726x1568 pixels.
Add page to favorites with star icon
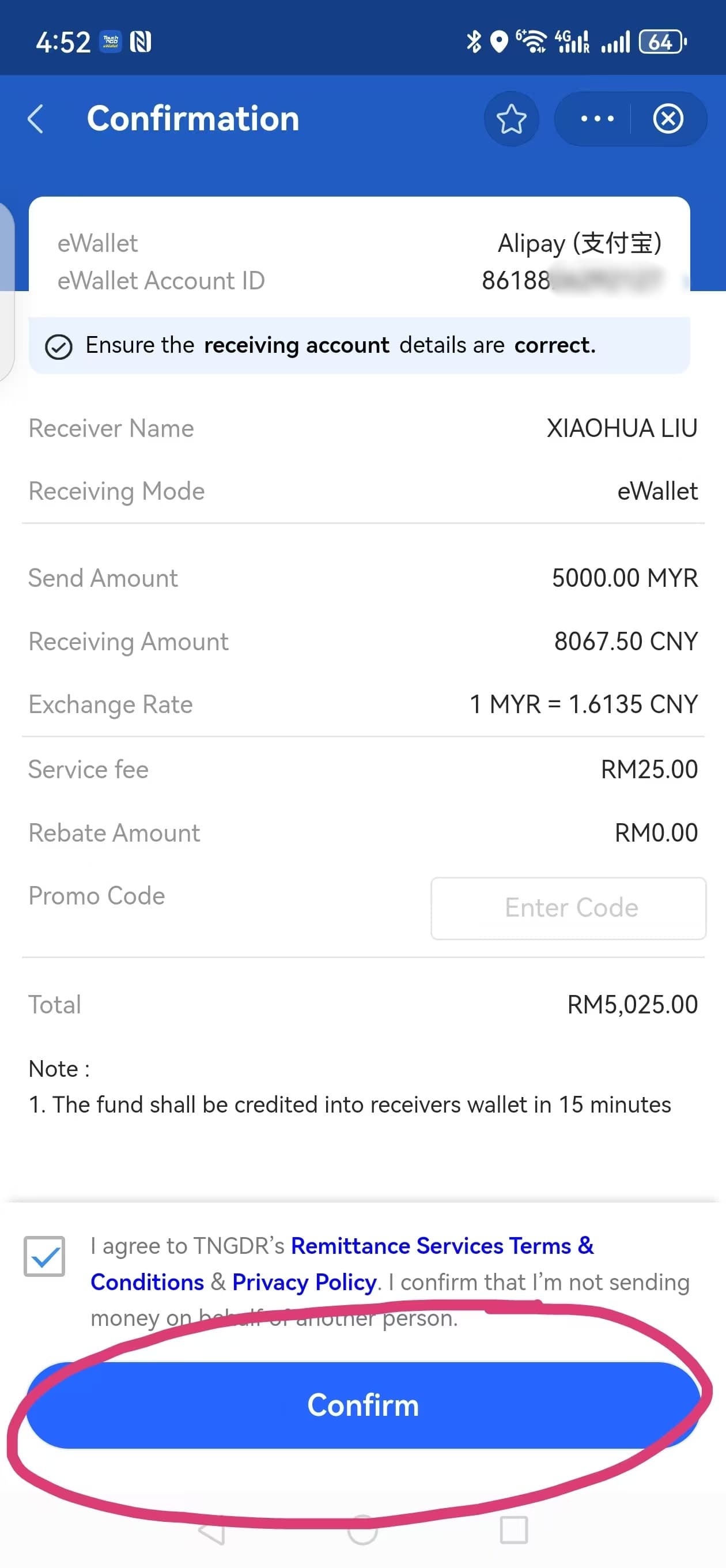tap(511, 119)
